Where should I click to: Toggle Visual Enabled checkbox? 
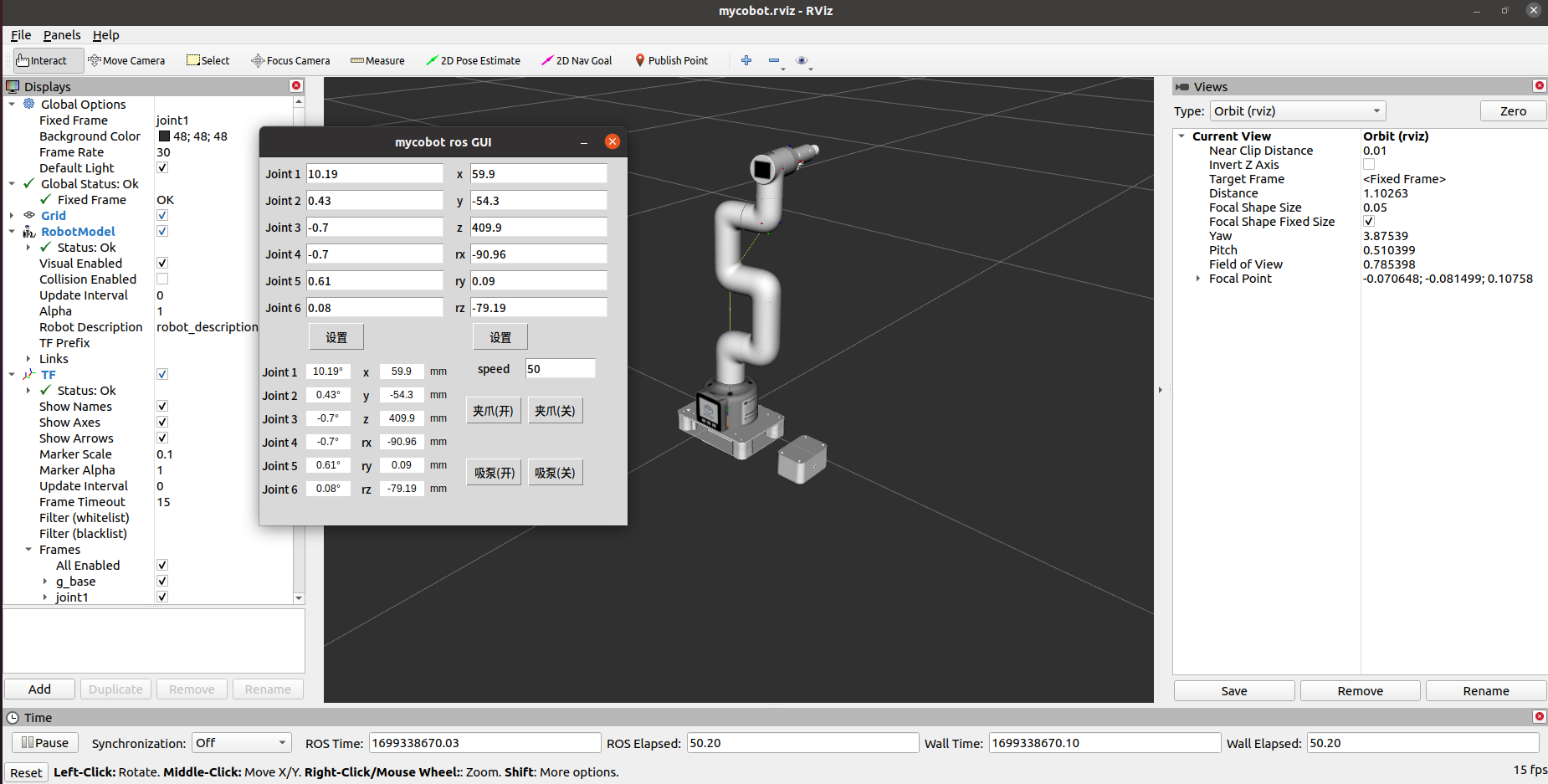pyautogui.click(x=162, y=263)
